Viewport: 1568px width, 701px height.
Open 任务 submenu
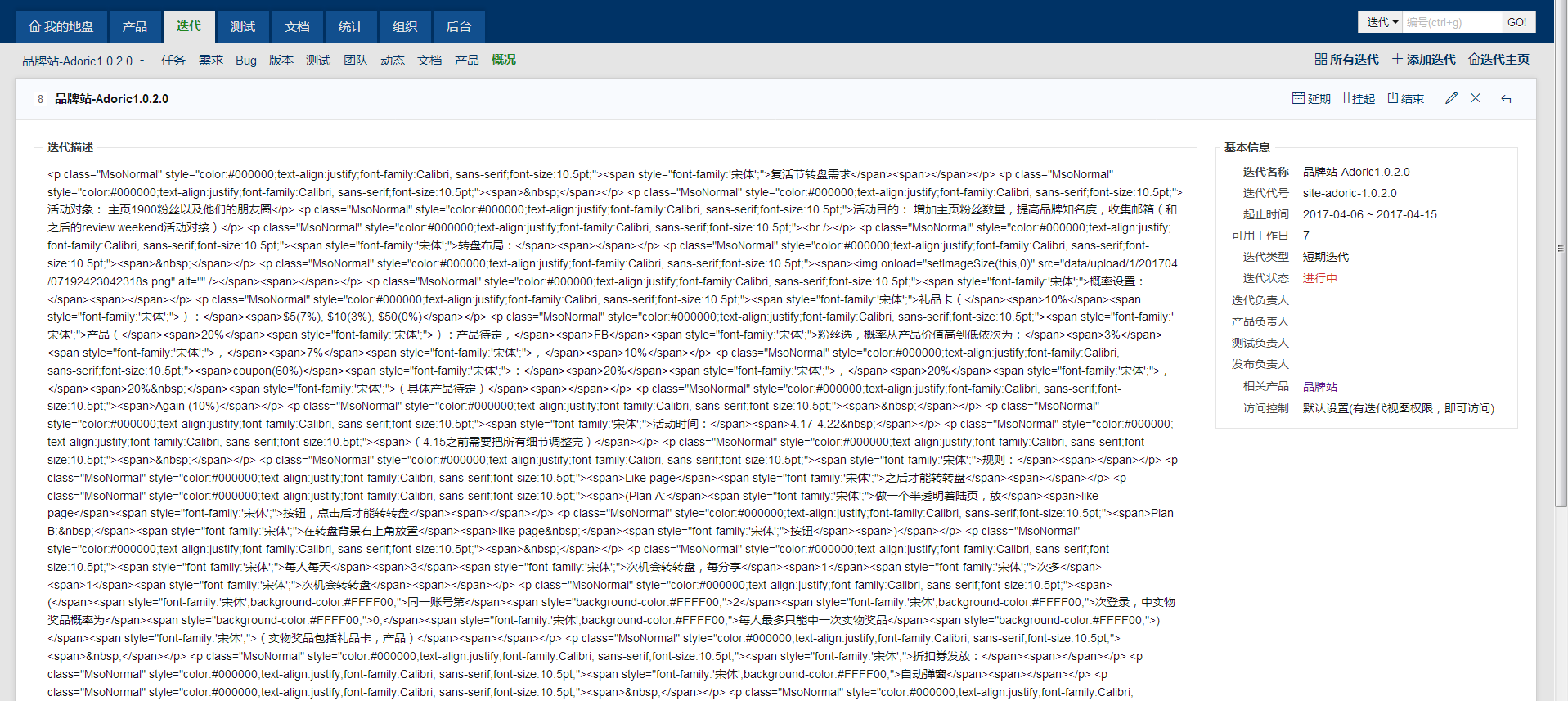(173, 60)
